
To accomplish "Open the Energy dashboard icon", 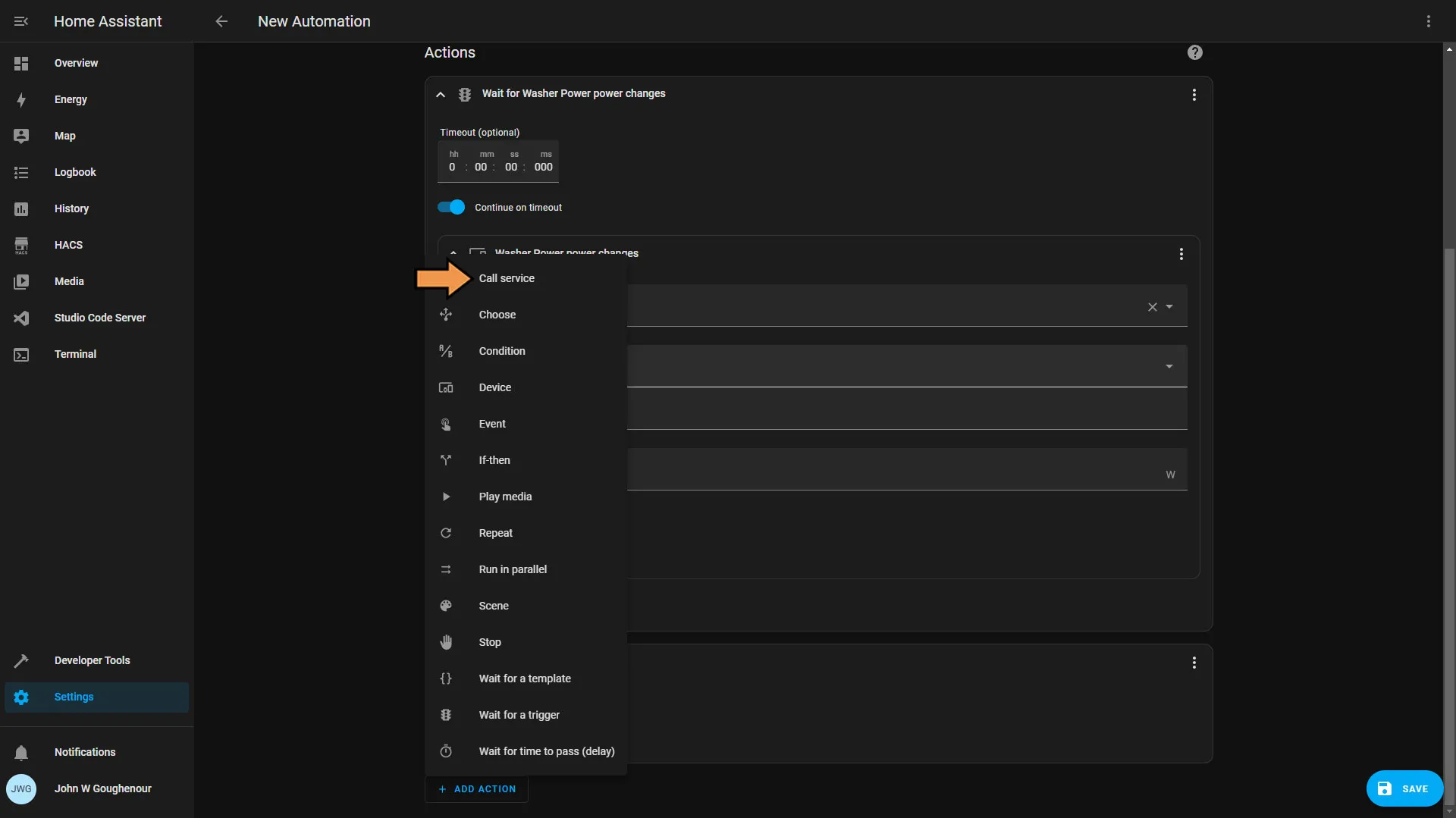I will coord(21,99).
